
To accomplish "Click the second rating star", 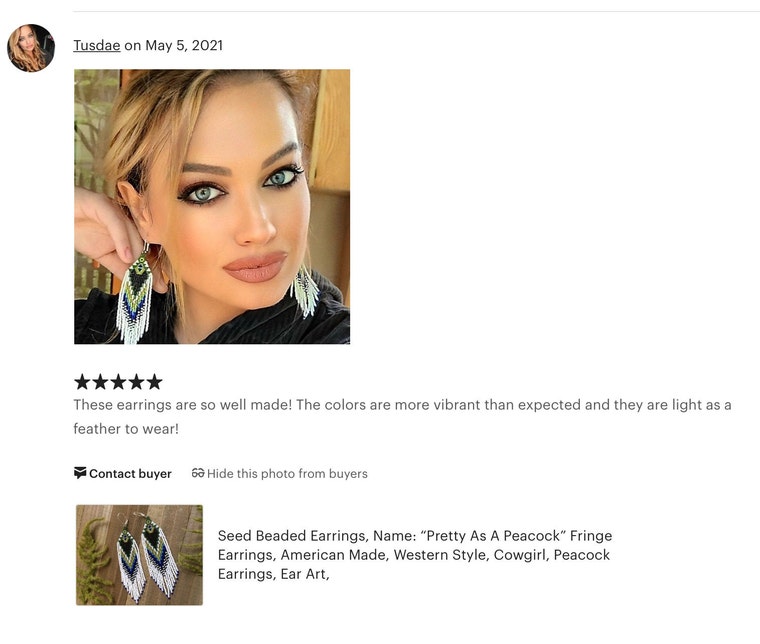I will point(100,382).
